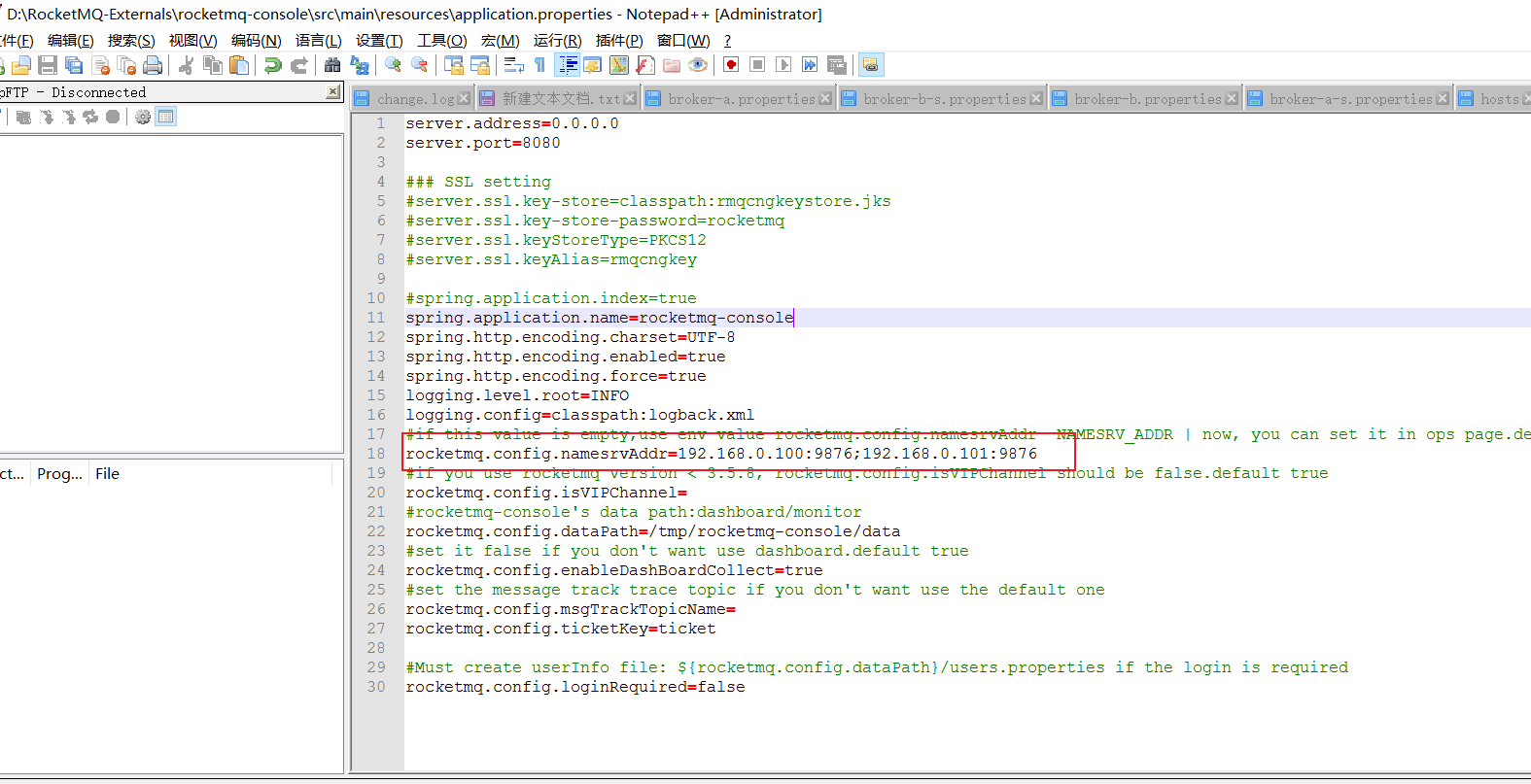
Task: Switch to the change.log tab
Action: pos(412,98)
